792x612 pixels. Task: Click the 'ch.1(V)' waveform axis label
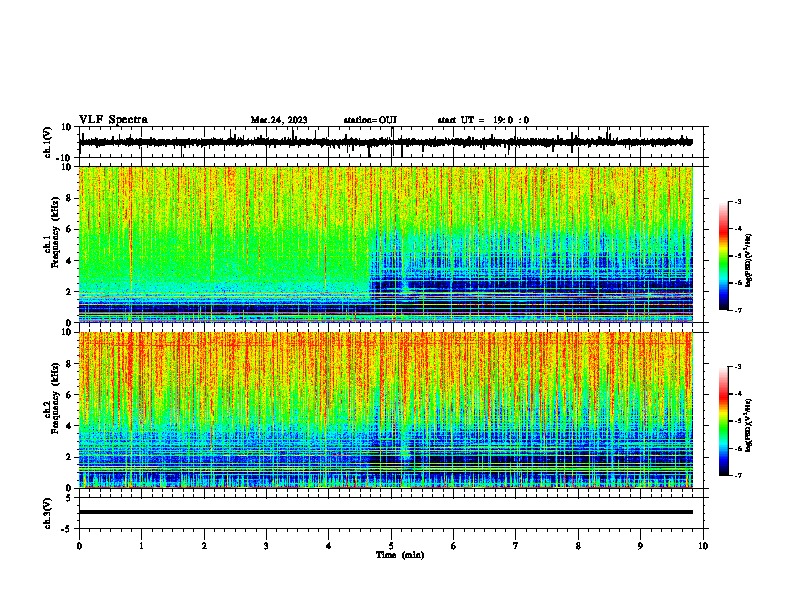(x=48, y=142)
